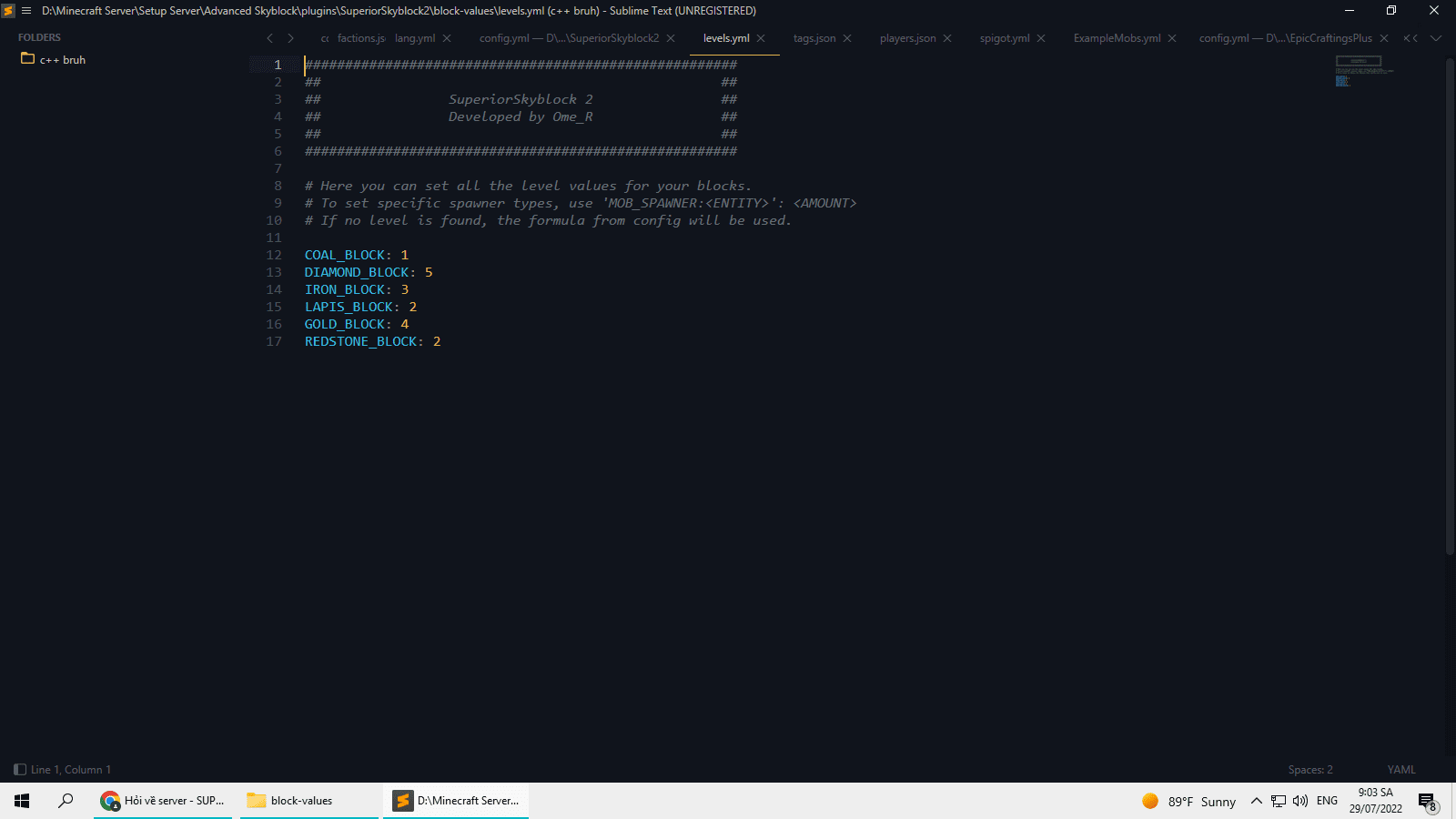
Task: Switch to the ExampleMobs.yml tab
Action: click(x=1117, y=38)
